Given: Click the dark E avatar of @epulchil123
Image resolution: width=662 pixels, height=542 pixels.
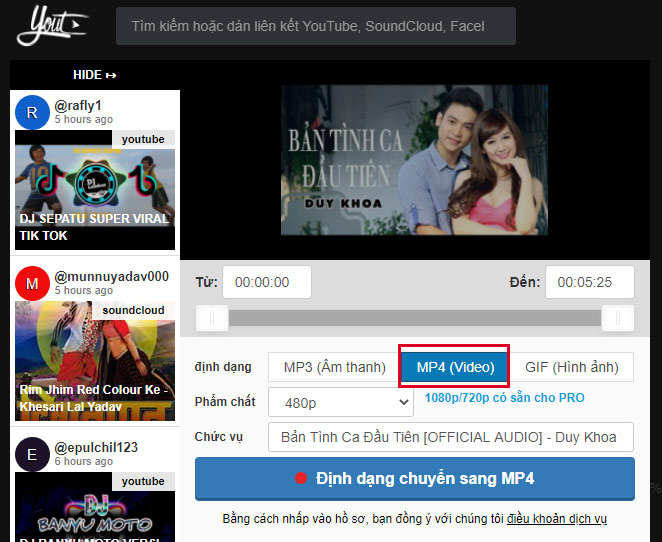Looking at the screenshot, I should point(32,454).
